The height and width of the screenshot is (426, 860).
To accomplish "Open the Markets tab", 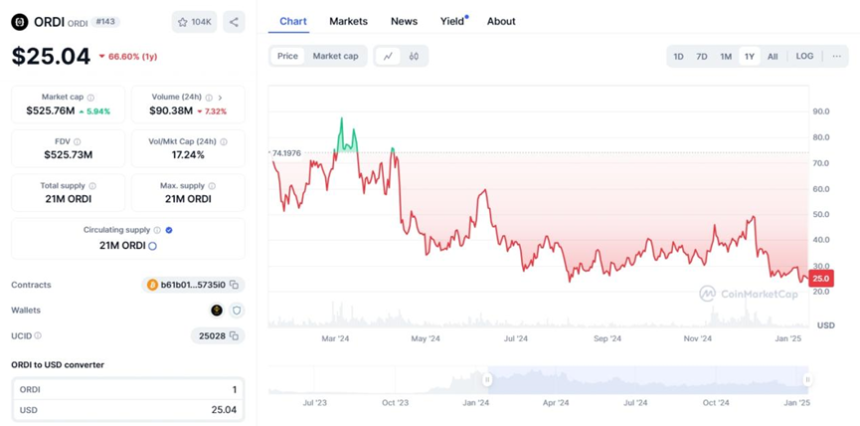I will (x=348, y=21).
